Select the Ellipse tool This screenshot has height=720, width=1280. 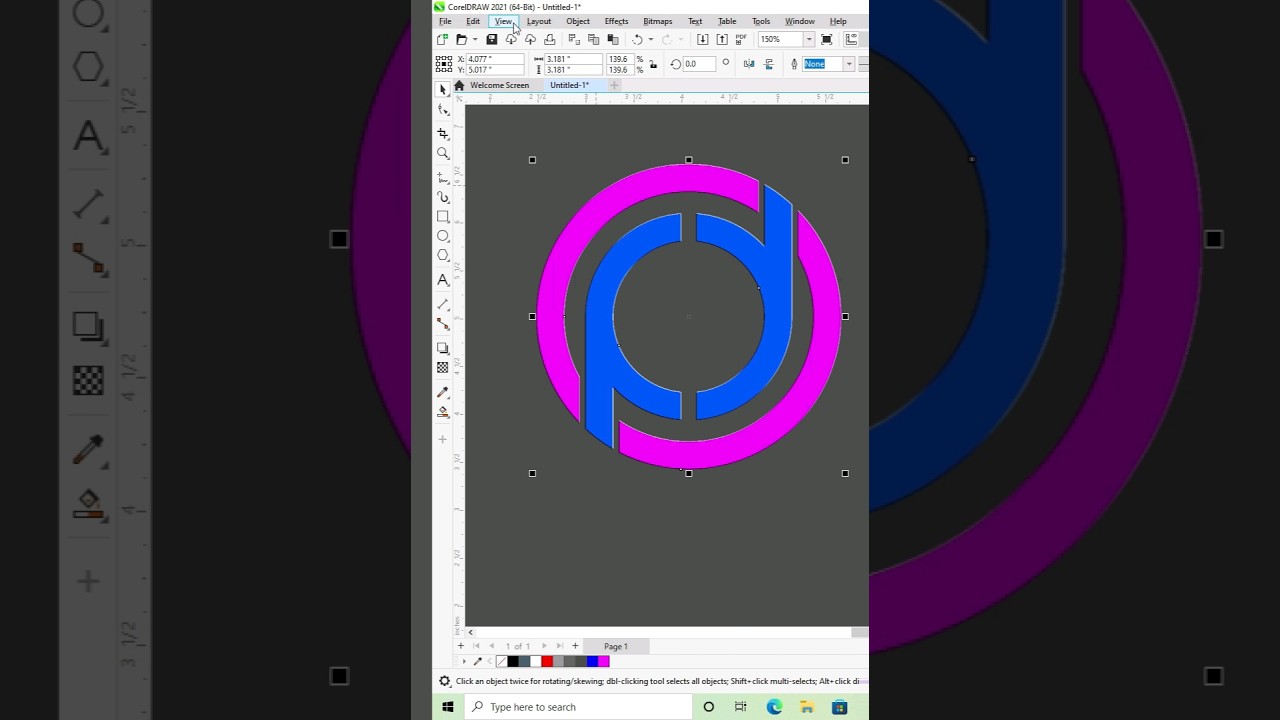click(x=443, y=236)
